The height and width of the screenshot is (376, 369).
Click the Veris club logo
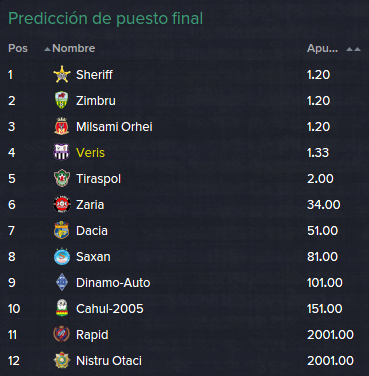62,152
